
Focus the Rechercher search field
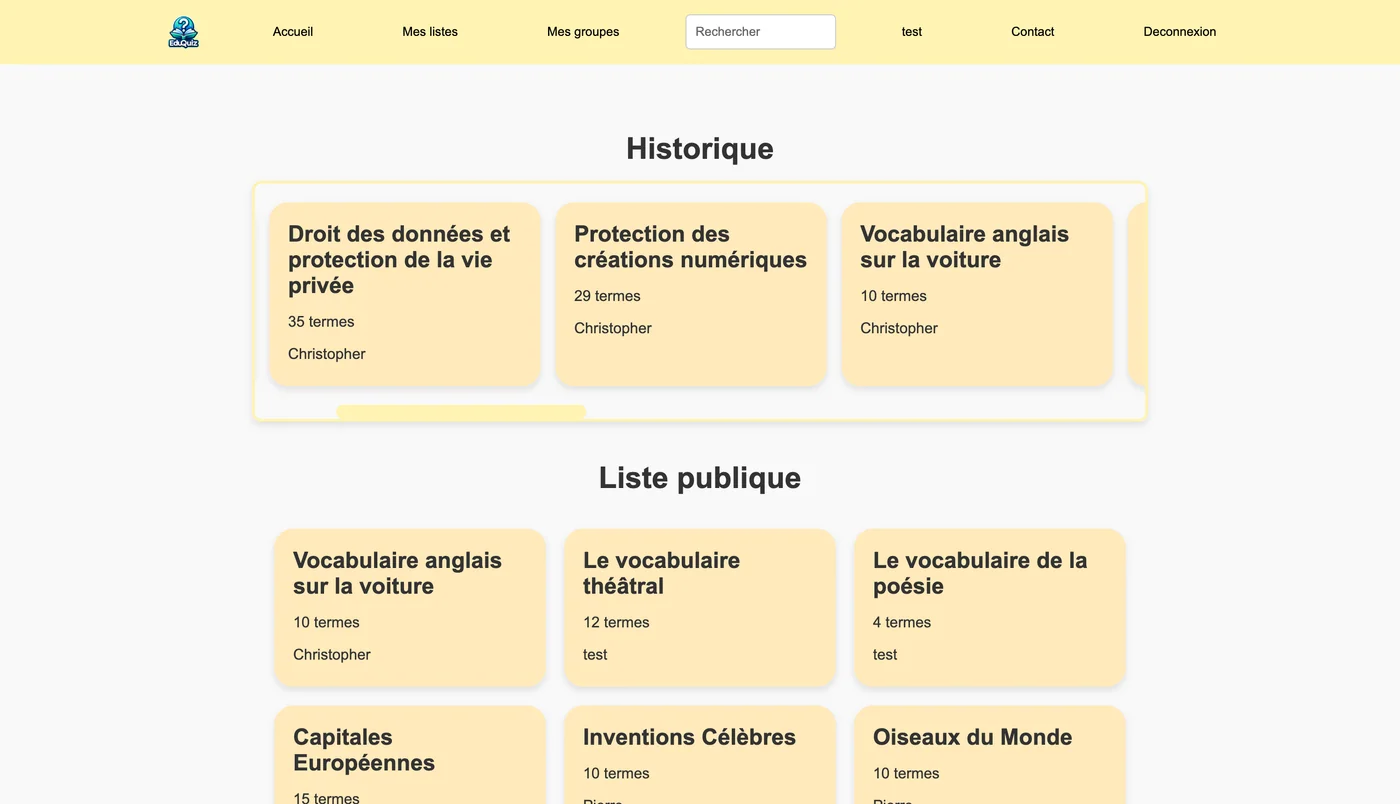(x=761, y=32)
